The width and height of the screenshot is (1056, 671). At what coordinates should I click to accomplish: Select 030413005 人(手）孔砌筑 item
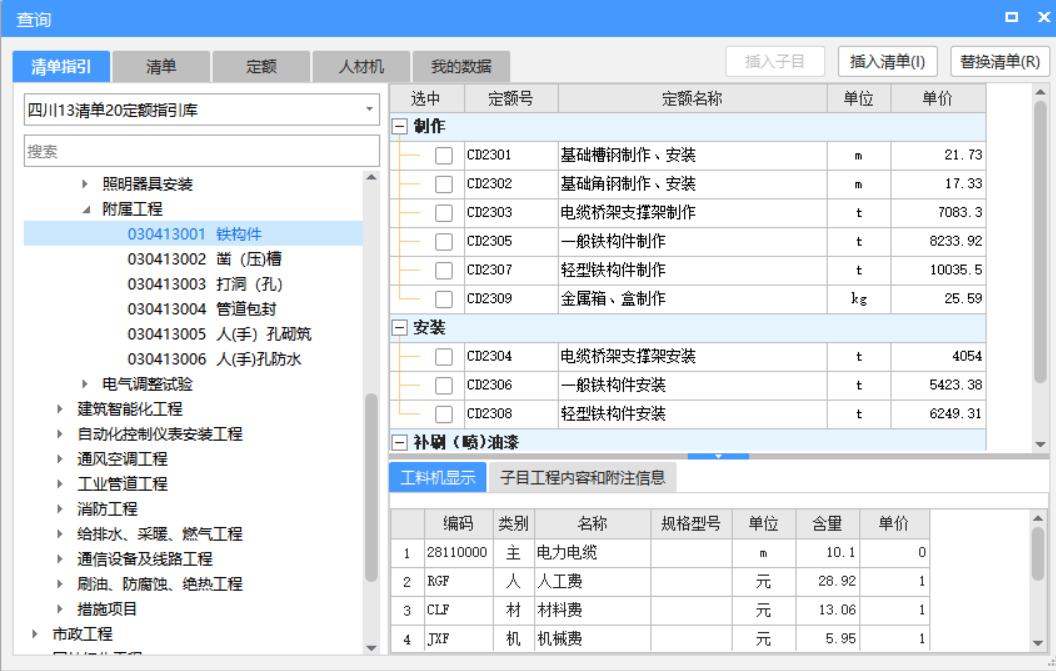tap(220, 334)
